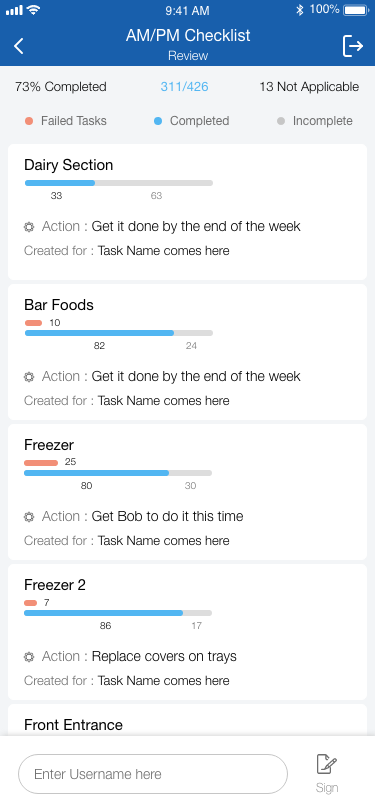Screen dimensions: 375x812
Task: Click the gear icon in Bar Foods card
Action: pyautogui.click(x=29, y=376)
